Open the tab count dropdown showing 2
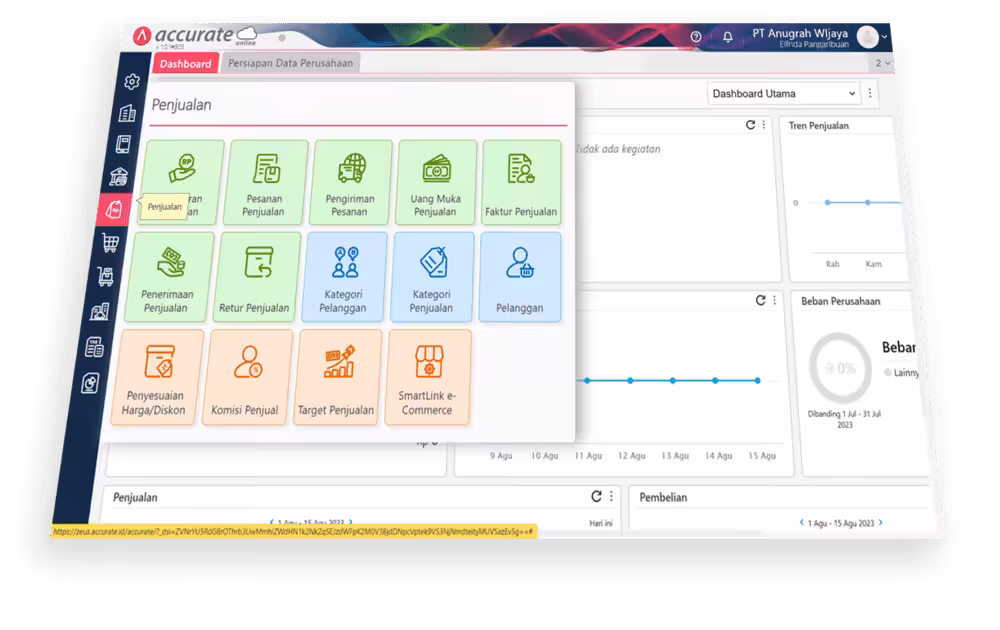 [883, 63]
